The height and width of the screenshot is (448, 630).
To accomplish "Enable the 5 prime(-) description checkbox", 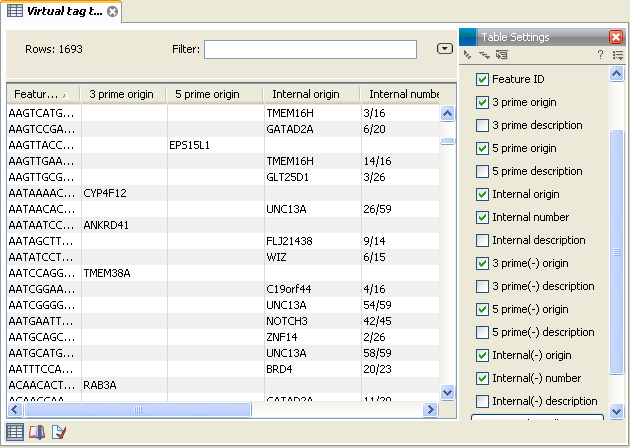I will click(x=482, y=332).
